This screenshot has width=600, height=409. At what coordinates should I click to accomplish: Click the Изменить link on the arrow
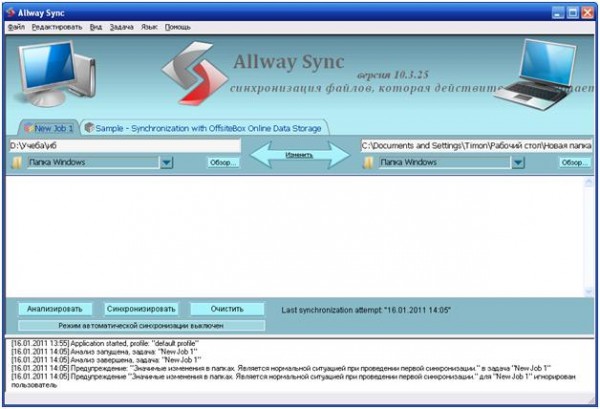tap(299, 155)
